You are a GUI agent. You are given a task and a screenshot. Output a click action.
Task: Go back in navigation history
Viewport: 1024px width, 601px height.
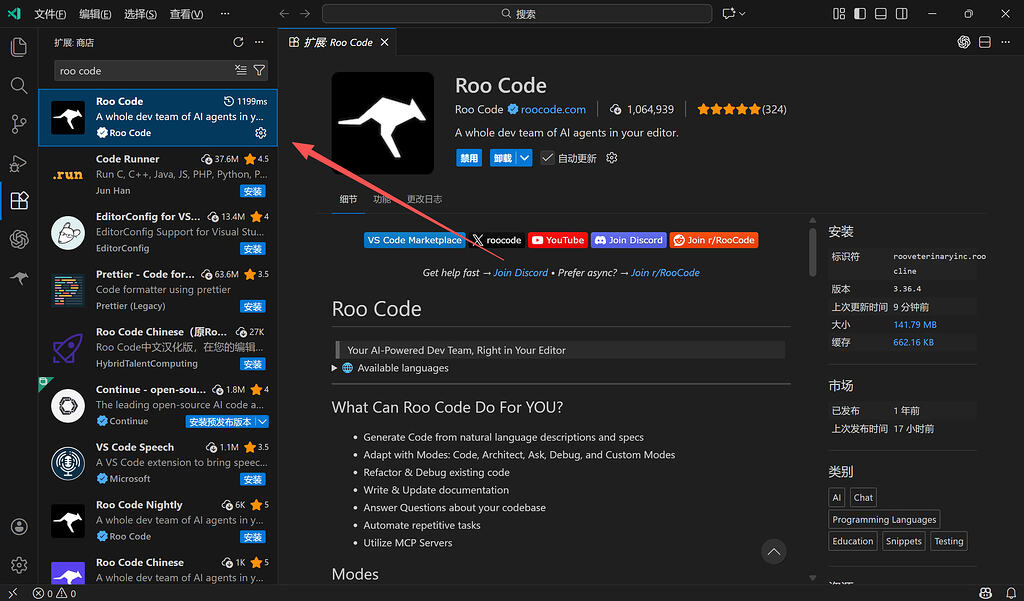[284, 14]
